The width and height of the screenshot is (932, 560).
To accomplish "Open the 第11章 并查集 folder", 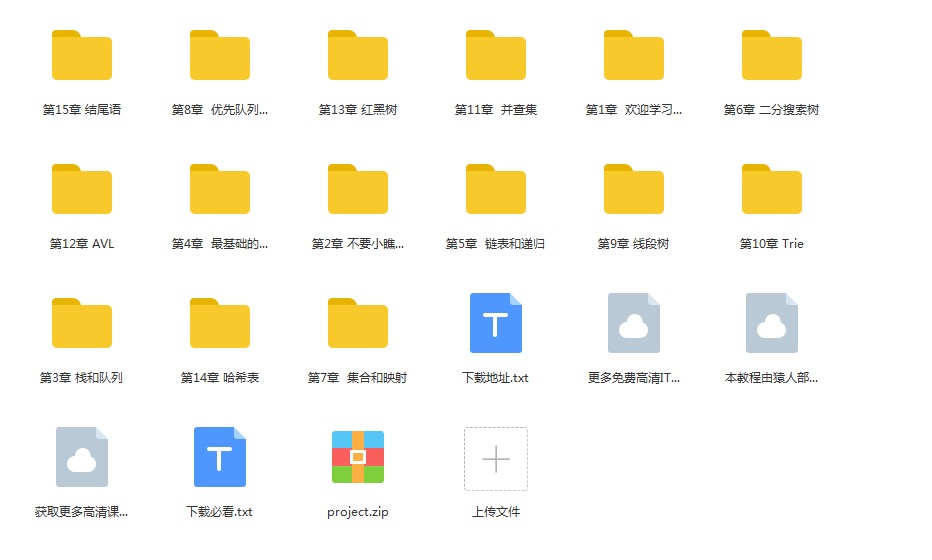I will pos(496,56).
